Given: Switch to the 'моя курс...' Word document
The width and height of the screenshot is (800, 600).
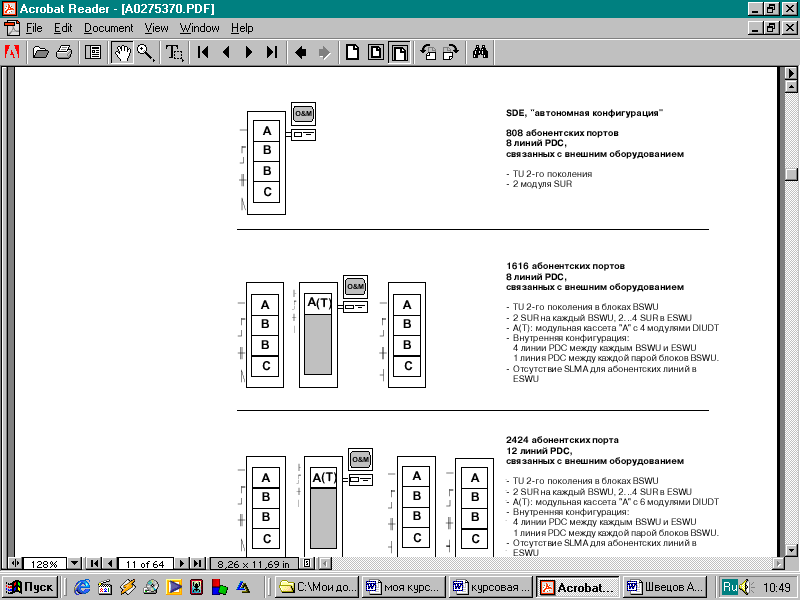Looking at the screenshot, I should click(x=404, y=587).
